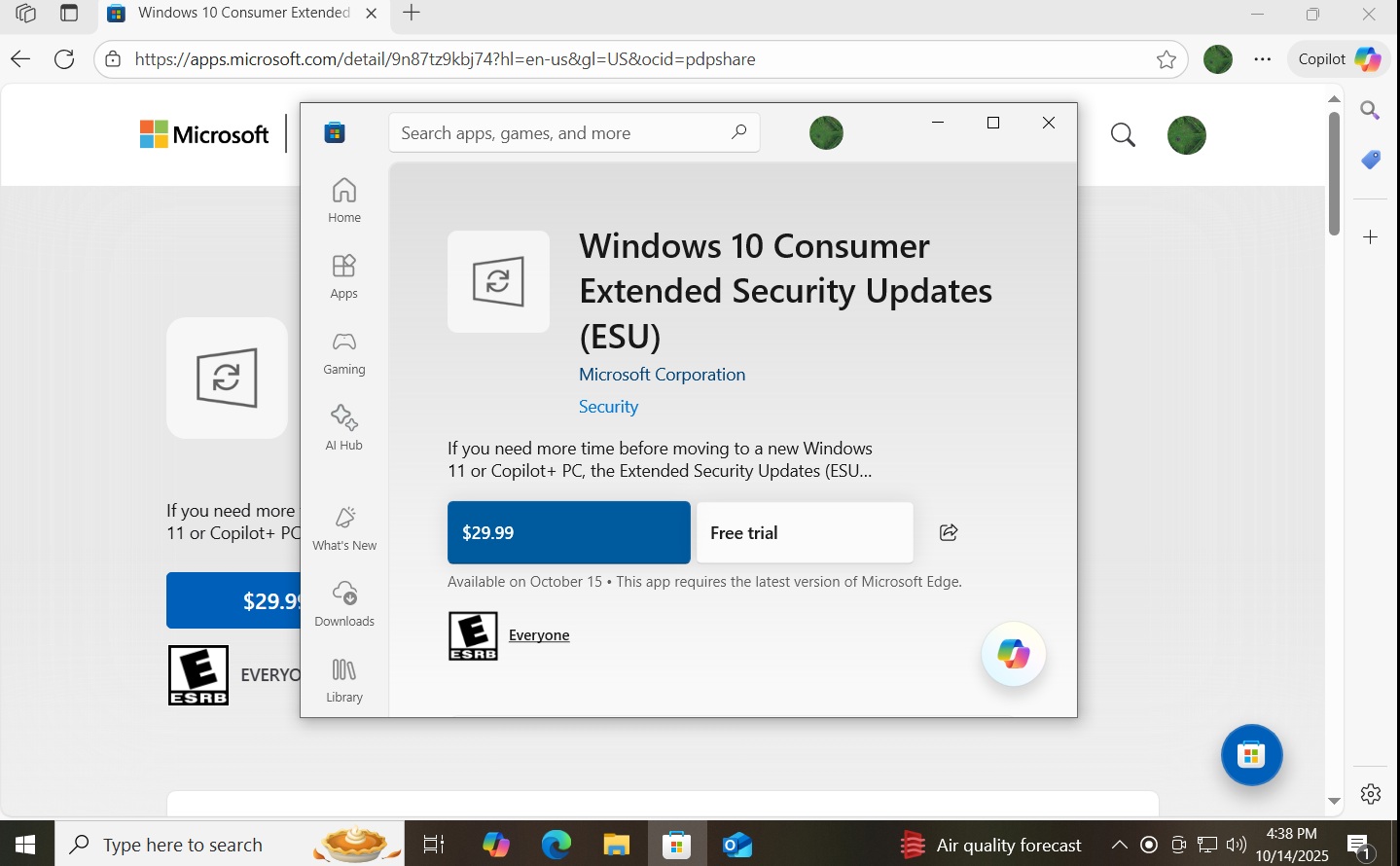Favorite this page with the star icon

[x=1166, y=59]
